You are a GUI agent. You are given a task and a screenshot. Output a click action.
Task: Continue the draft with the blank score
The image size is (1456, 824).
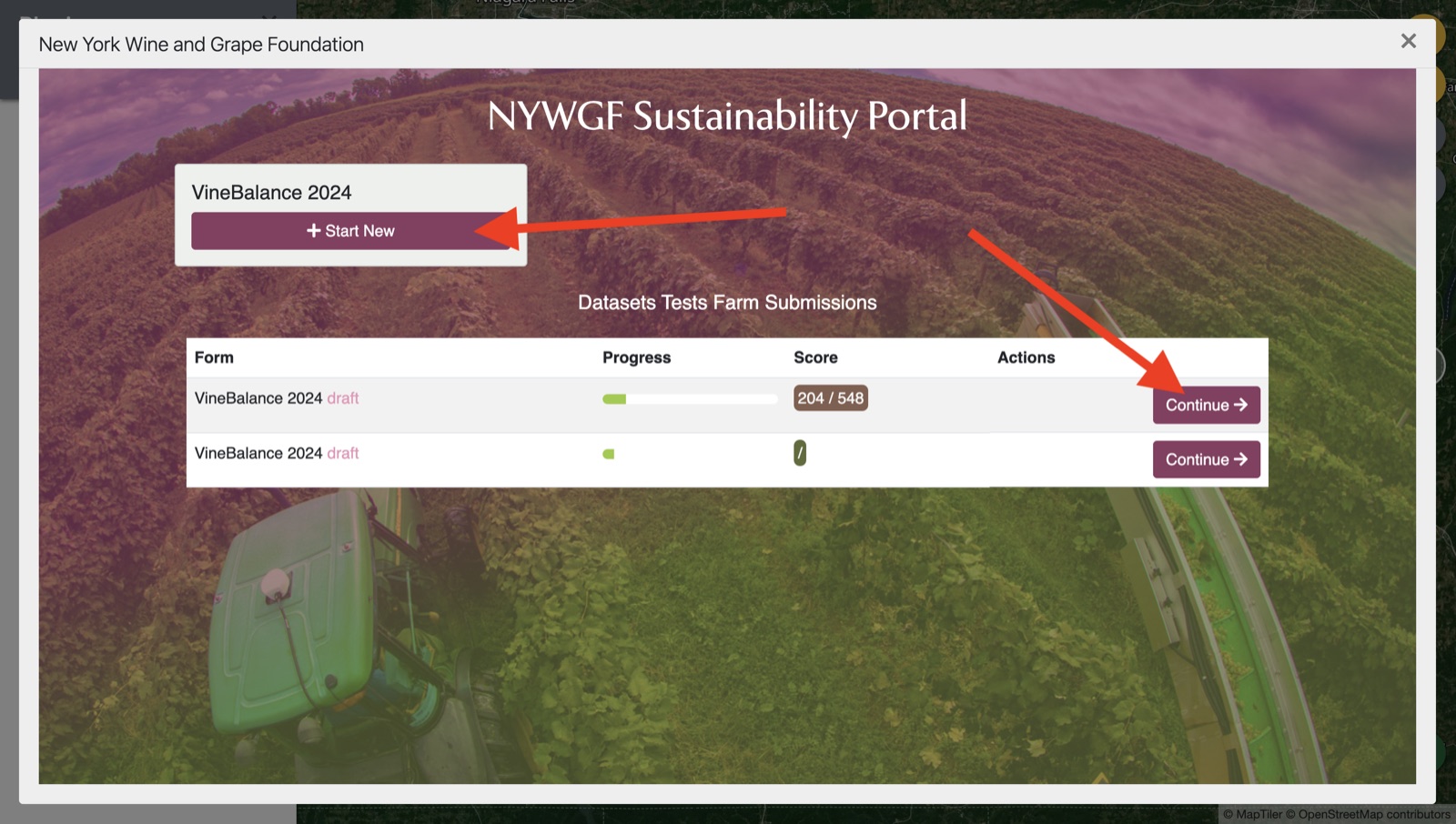(1206, 459)
